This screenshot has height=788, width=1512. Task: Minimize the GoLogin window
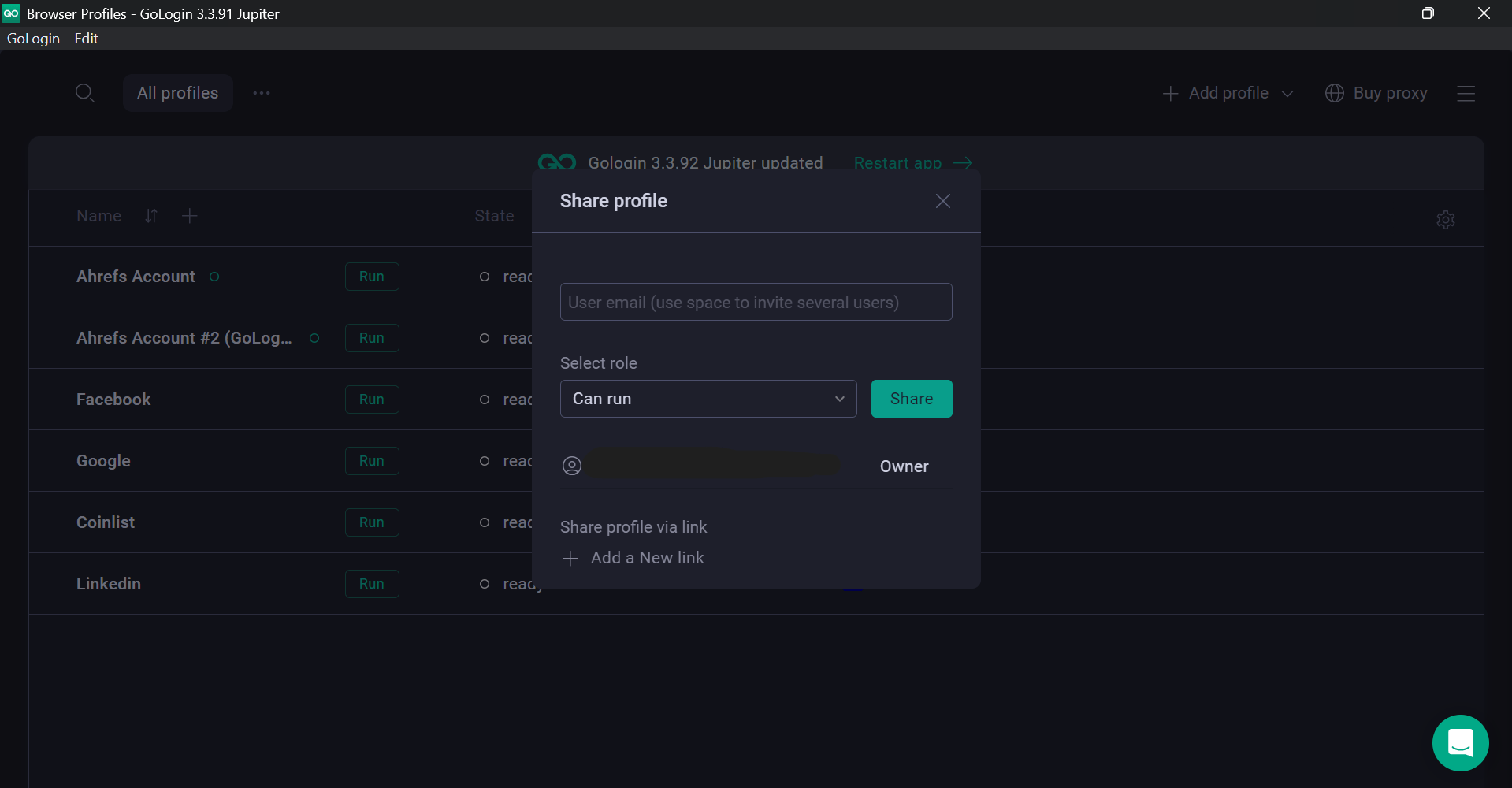(x=1373, y=13)
